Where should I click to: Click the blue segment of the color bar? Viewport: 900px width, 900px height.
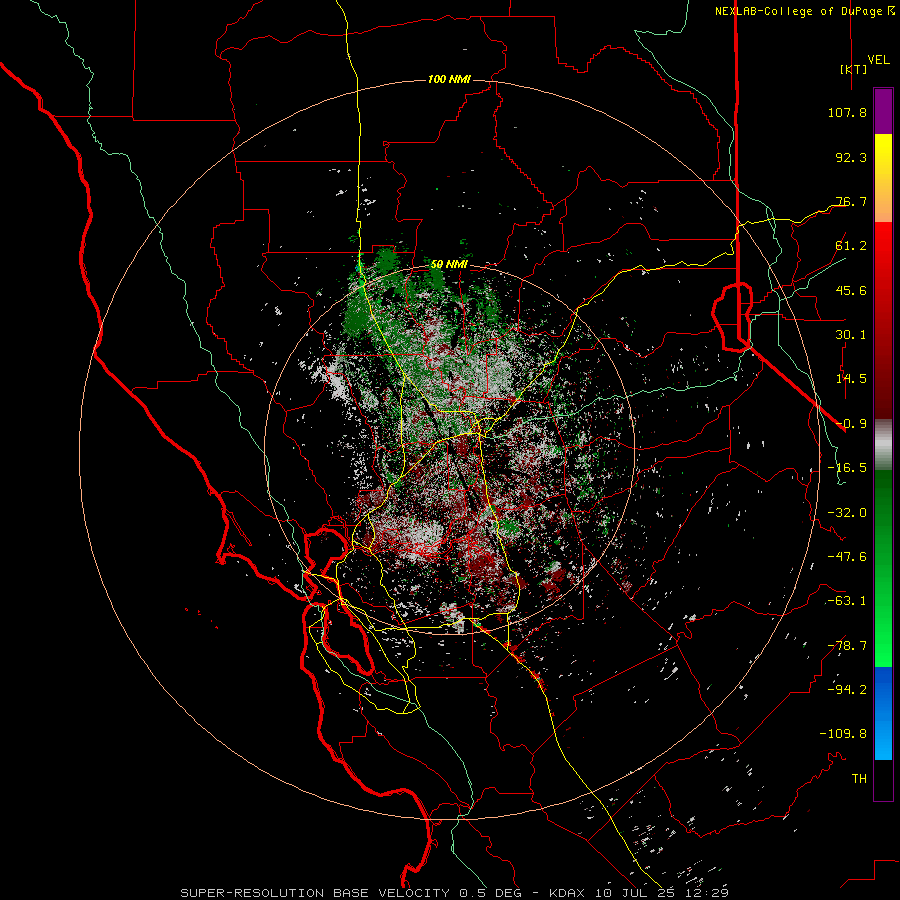coord(883,713)
